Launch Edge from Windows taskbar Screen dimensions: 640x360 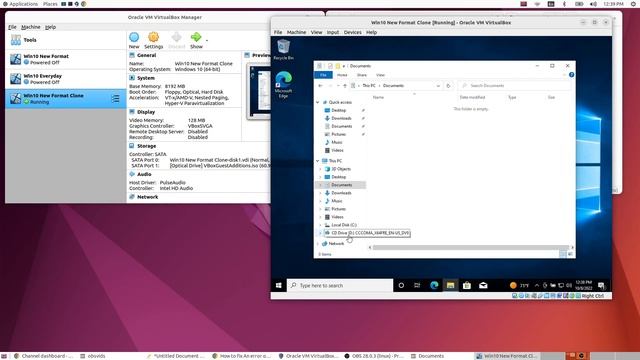434,285
